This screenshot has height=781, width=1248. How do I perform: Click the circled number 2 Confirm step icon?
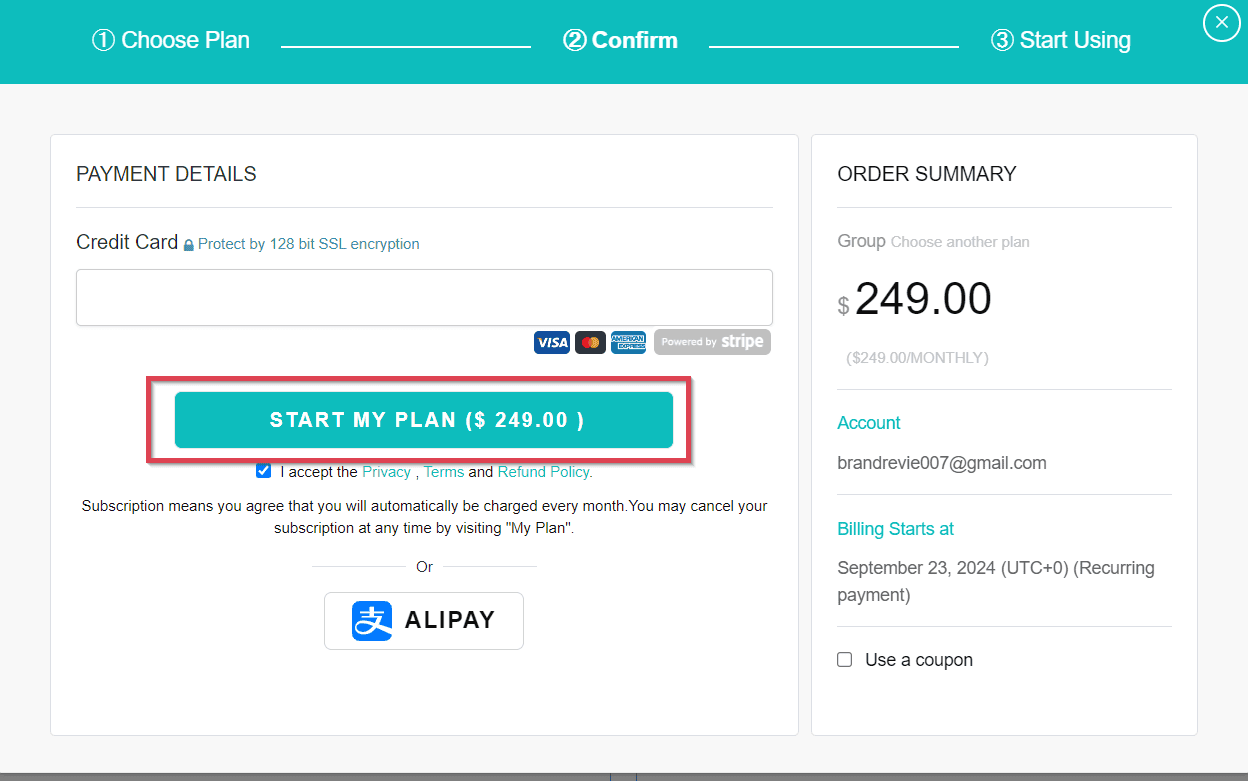tap(577, 40)
